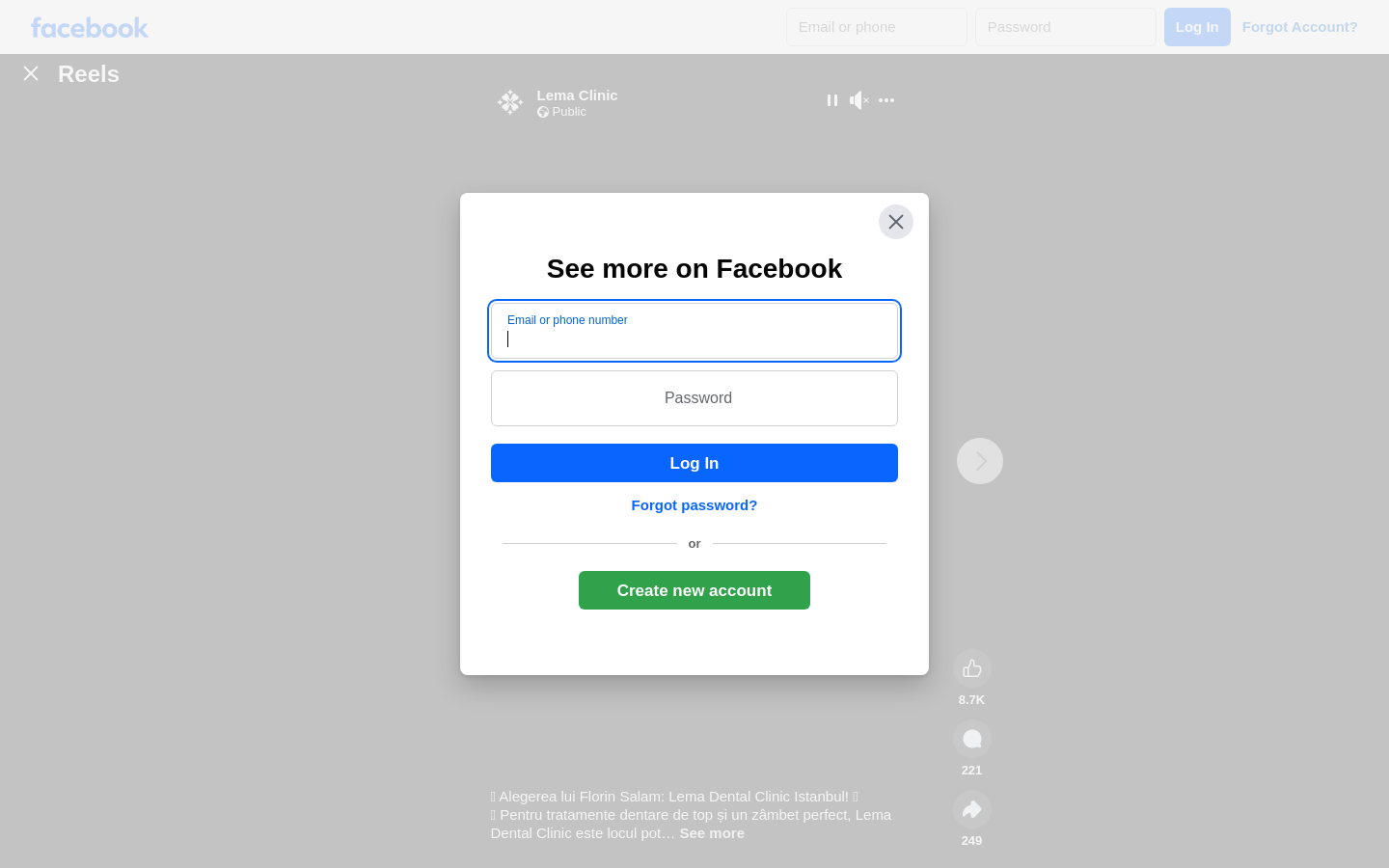Click the header Log In button
The height and width of the screenshot is (868, 1389).
1197,27
